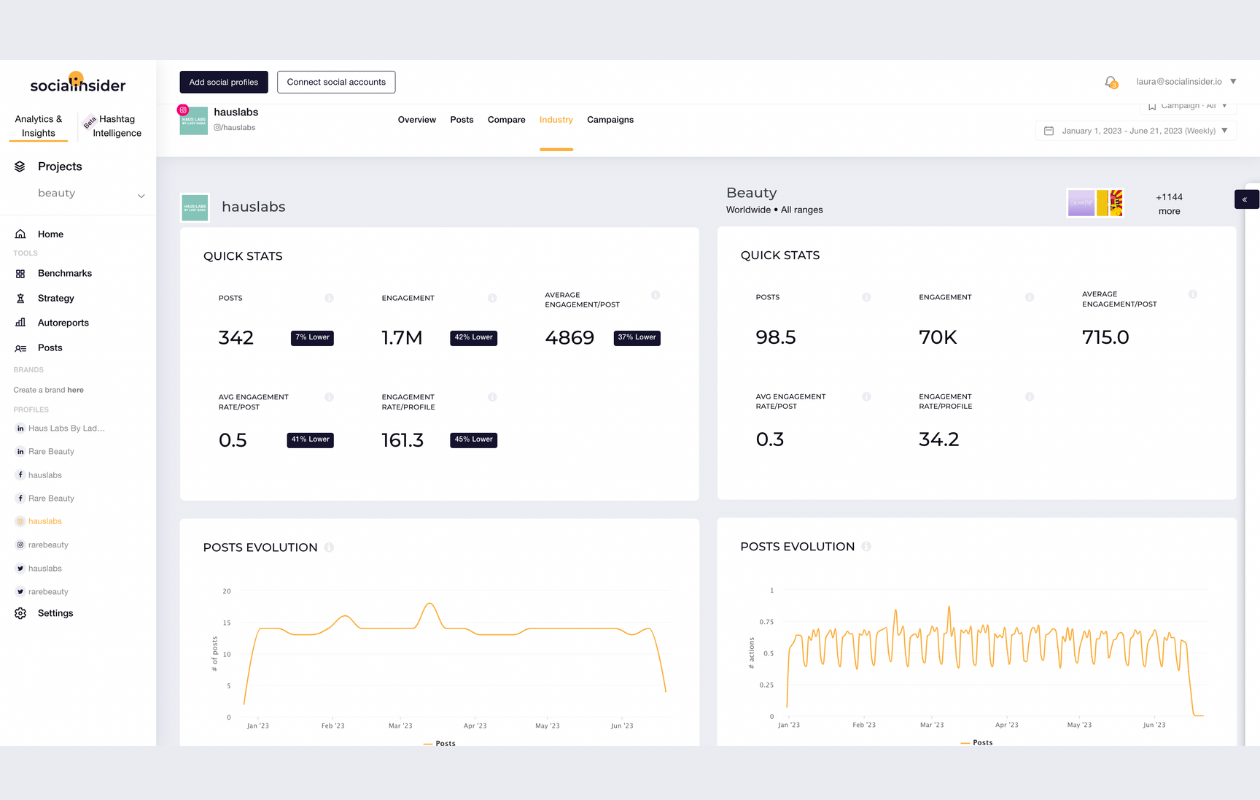Click info icon next to hauslabs ENGAGEMENT stat
The height and width of the screenshot is (800, 1260).
click(x=492, y=298)
